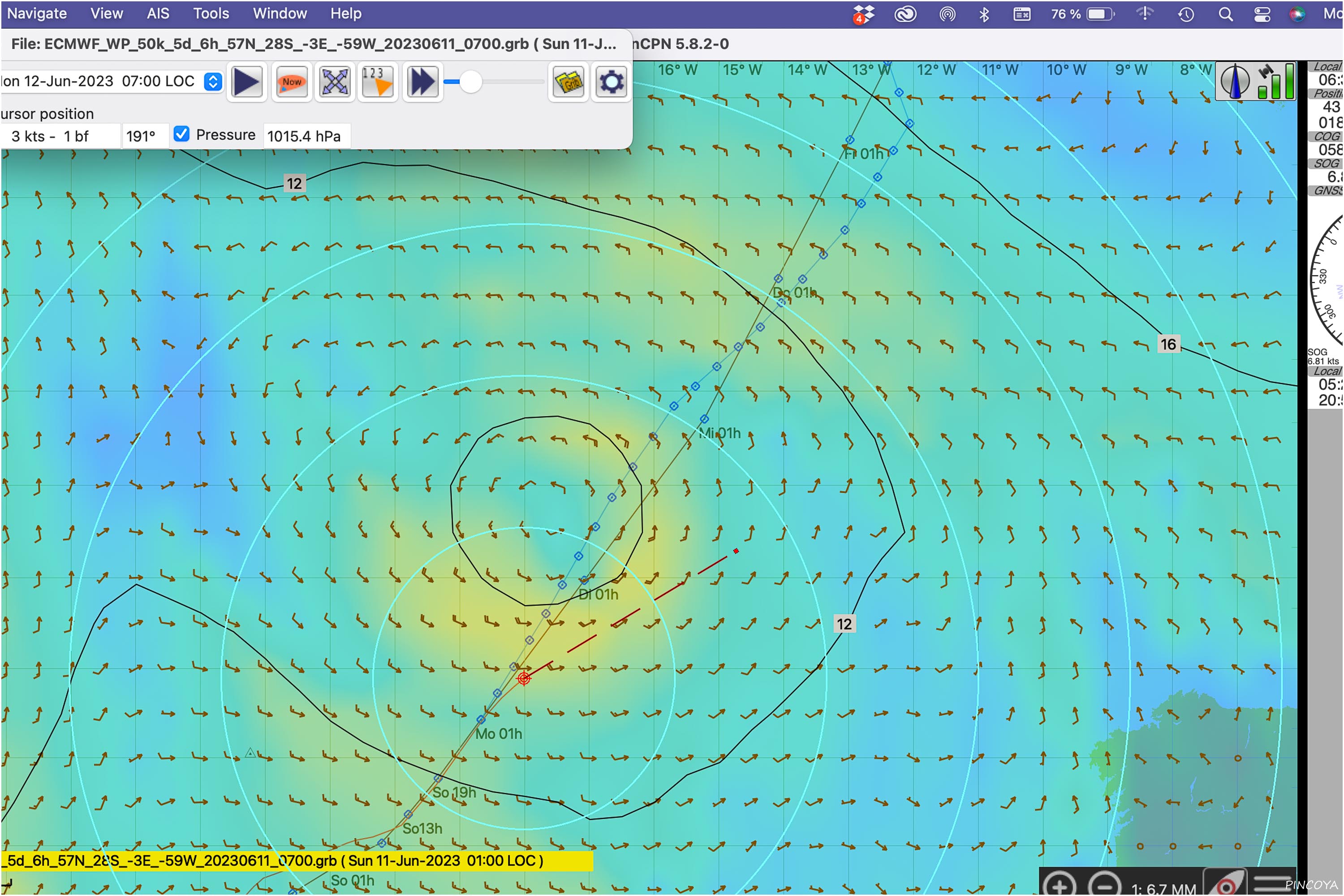The image size is (1344, 896).
Task: Click the Siri icon in menu bar
Action: 1297,14
